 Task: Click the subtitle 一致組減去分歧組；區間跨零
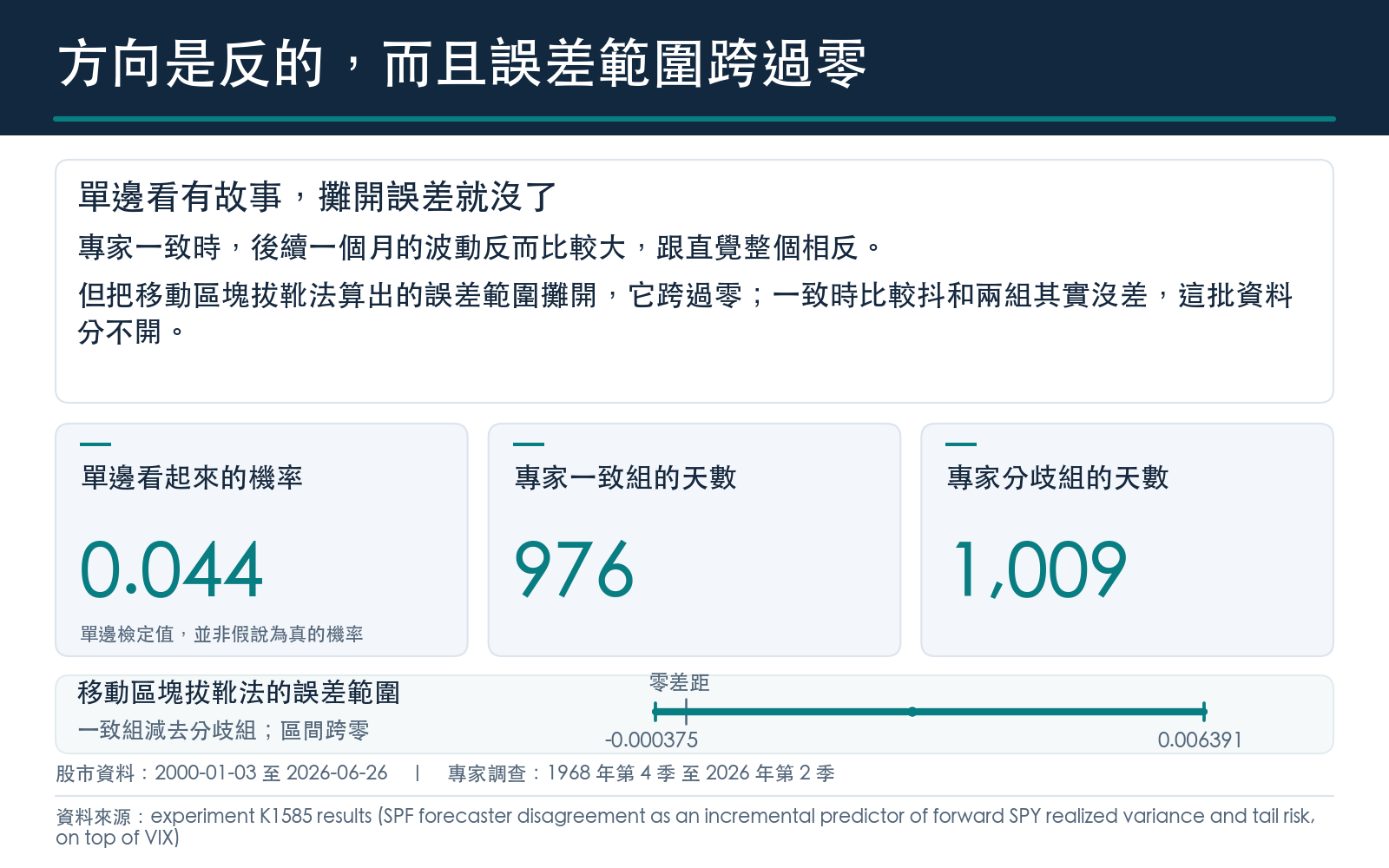pyautogui.click(x=223, y=731)
